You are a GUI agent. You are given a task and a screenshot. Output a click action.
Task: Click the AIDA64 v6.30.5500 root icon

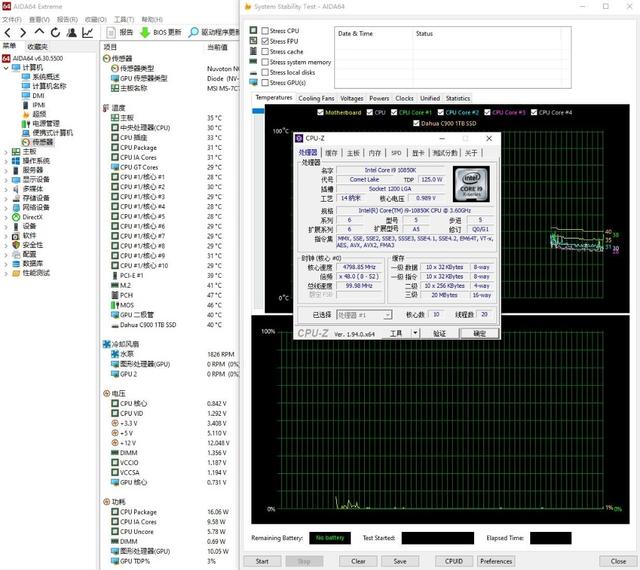pyautogui.click(x=6, y=58)
